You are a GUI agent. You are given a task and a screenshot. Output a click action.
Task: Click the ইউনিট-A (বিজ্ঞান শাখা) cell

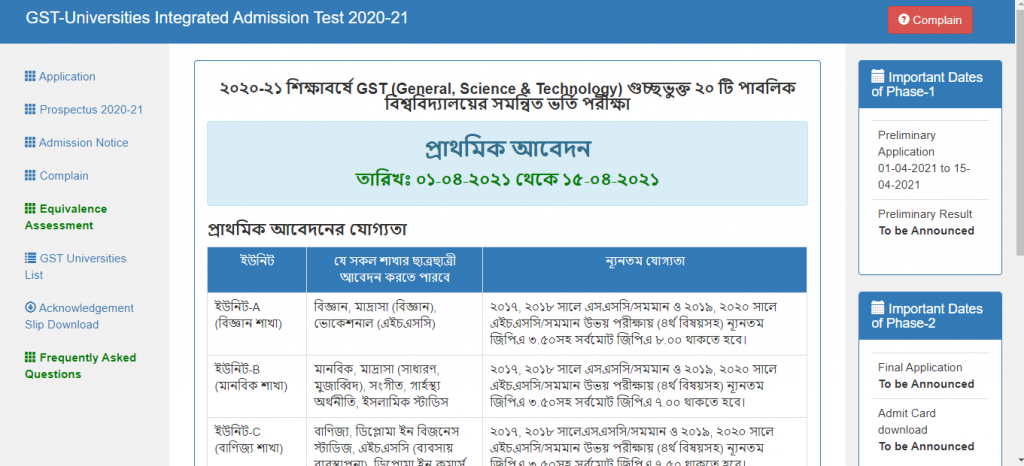(257, 322)
